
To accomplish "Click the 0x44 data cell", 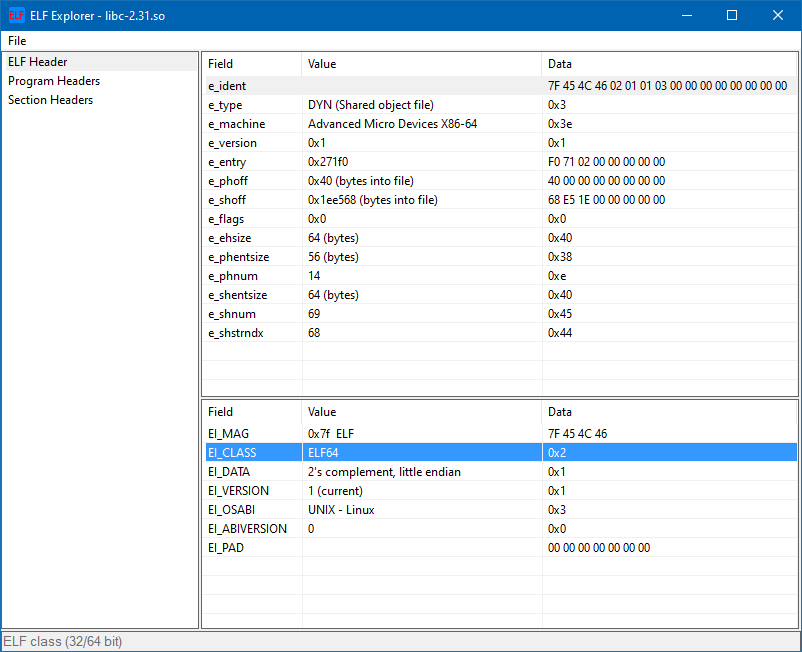I will click(x=560, y=333).
